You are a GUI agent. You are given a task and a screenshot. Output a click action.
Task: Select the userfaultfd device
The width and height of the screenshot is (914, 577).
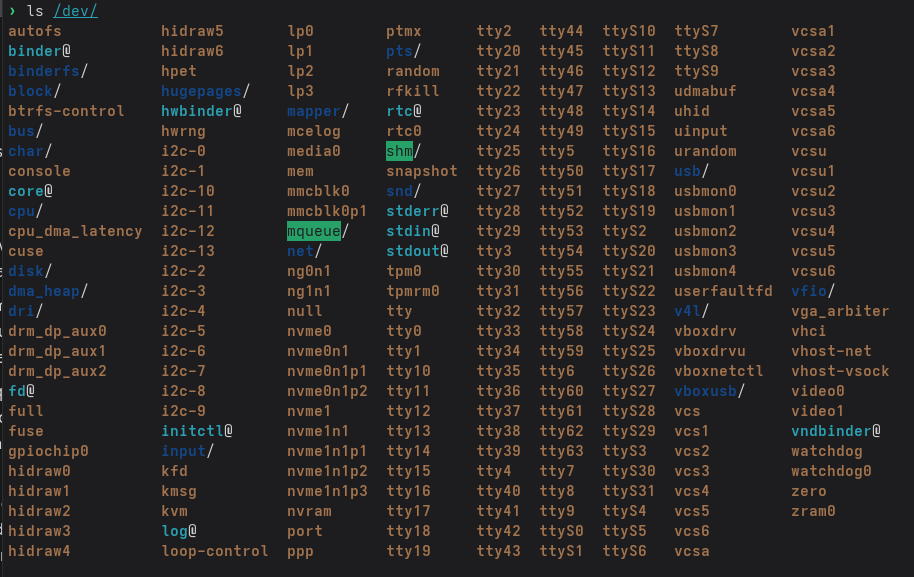(723, 291)
